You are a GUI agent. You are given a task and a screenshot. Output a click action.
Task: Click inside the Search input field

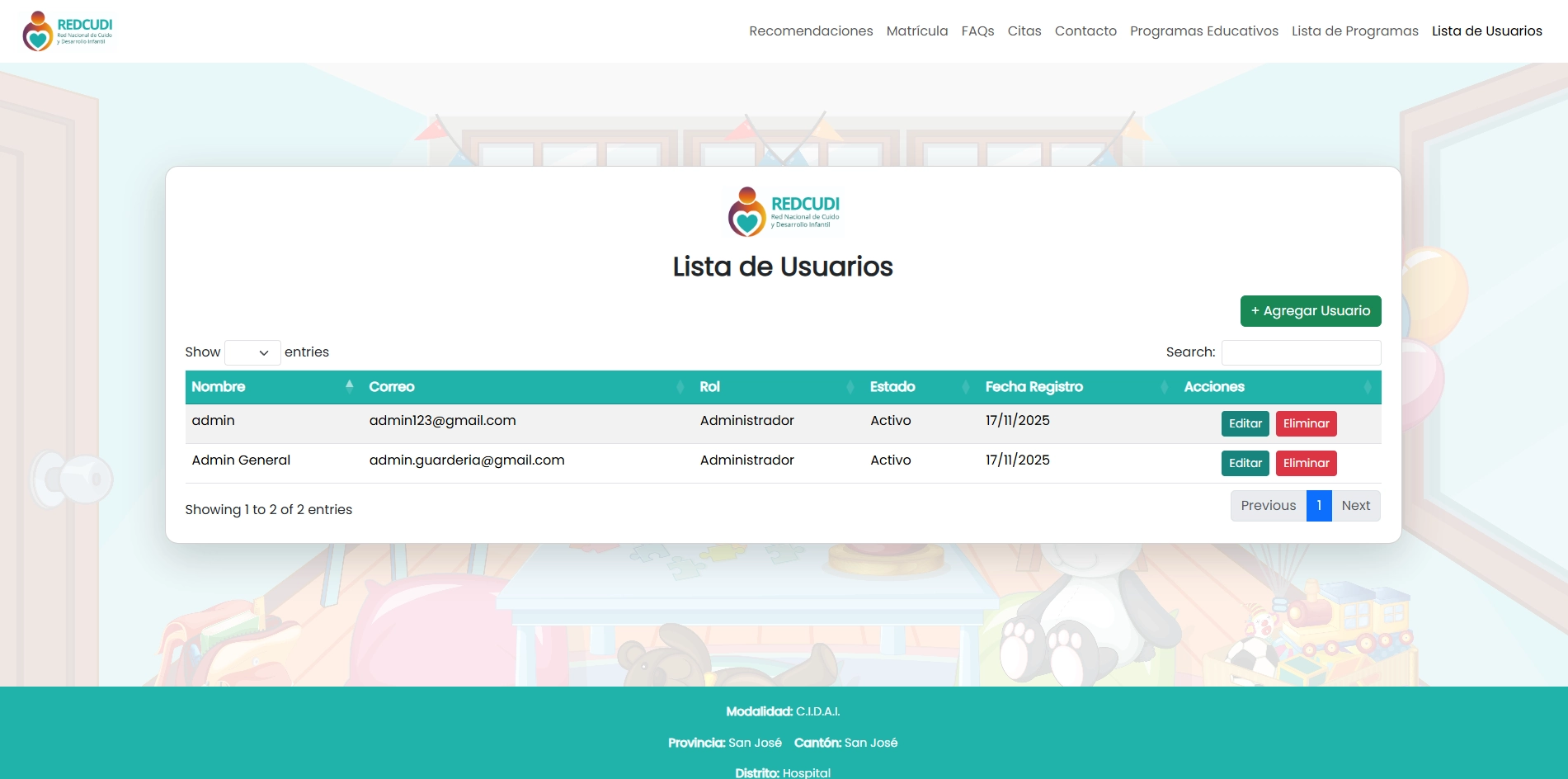click(x=1301, y=352)
